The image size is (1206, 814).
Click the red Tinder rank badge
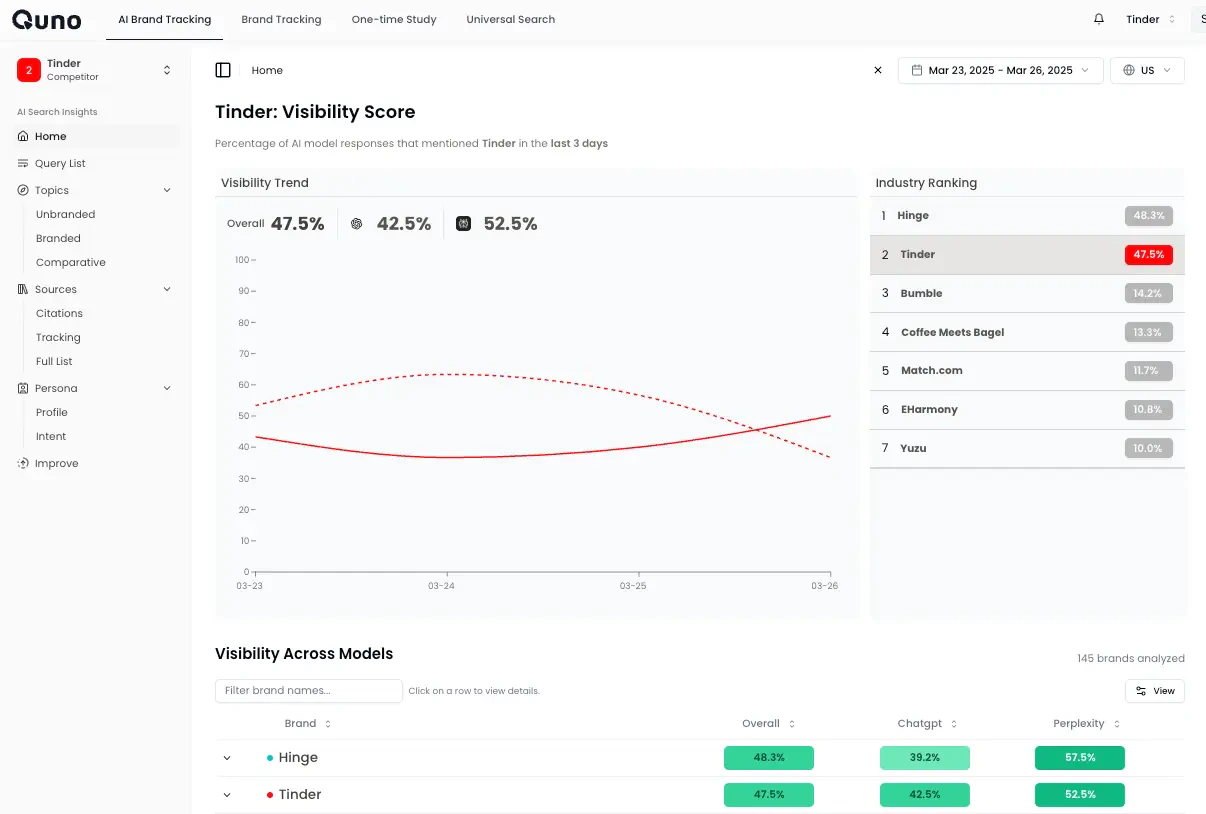pyautogui.click(x=29, y=70)
